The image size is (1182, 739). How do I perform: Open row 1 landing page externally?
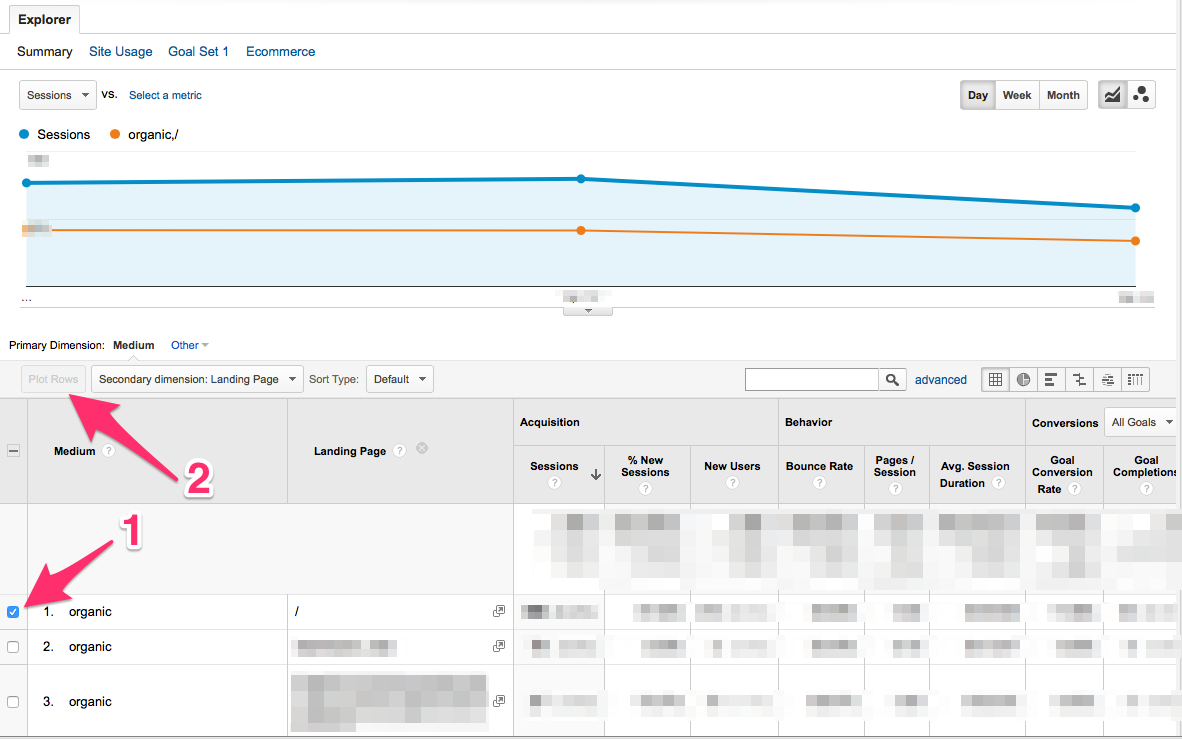point(498,612)
